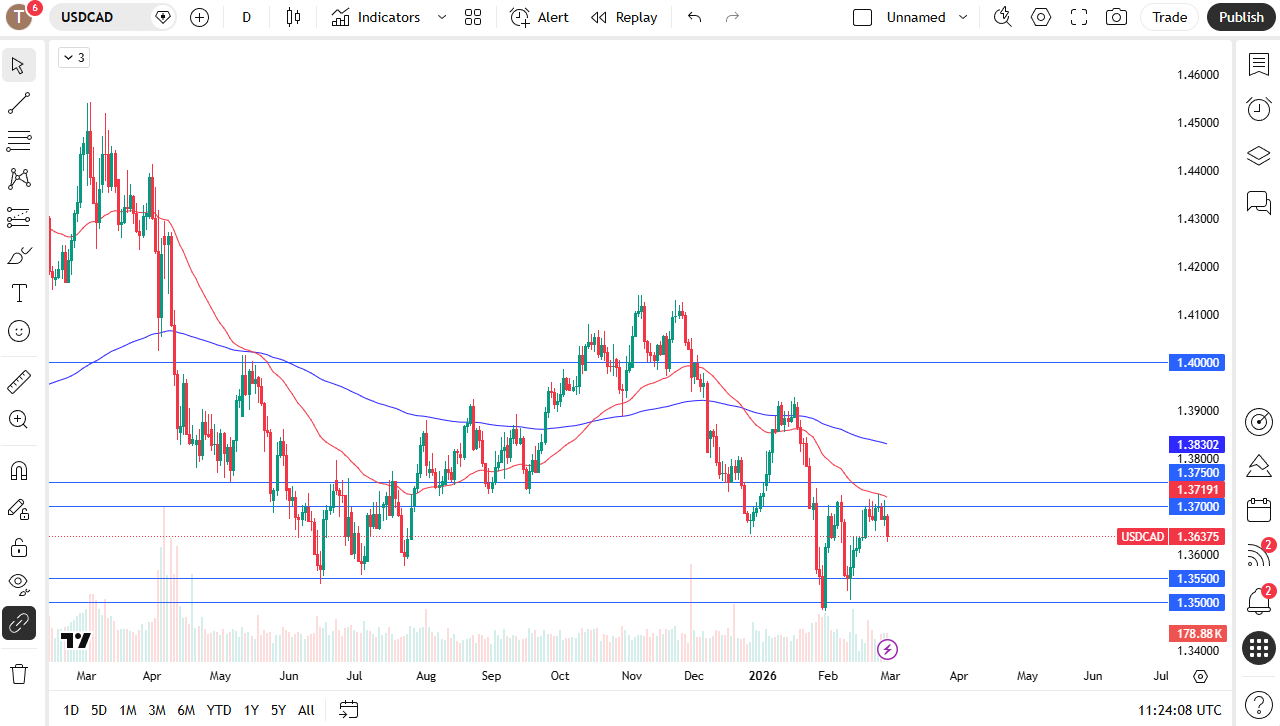Open the economic calendar sidebar icon
This screenshot has height=726, width=1280.
(1259, 510)
